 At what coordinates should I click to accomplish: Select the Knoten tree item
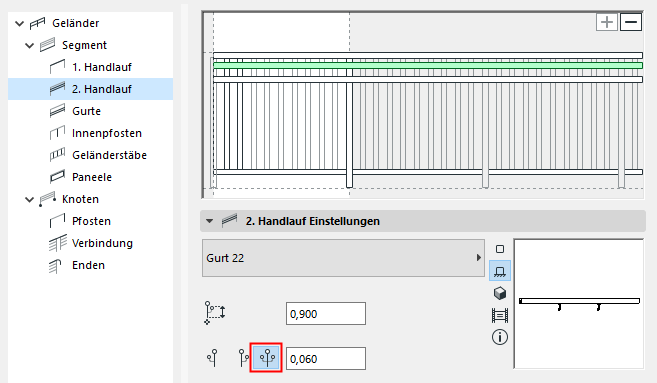point(80,199)
